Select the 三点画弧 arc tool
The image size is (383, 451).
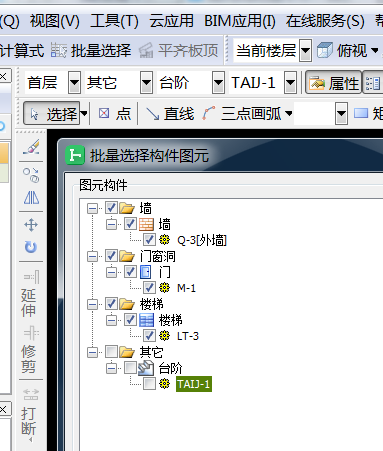[242, 114]
